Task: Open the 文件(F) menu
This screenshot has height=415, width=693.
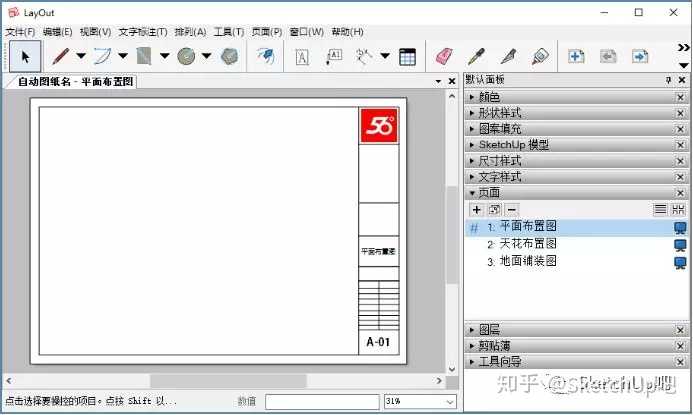Action: 20,32
